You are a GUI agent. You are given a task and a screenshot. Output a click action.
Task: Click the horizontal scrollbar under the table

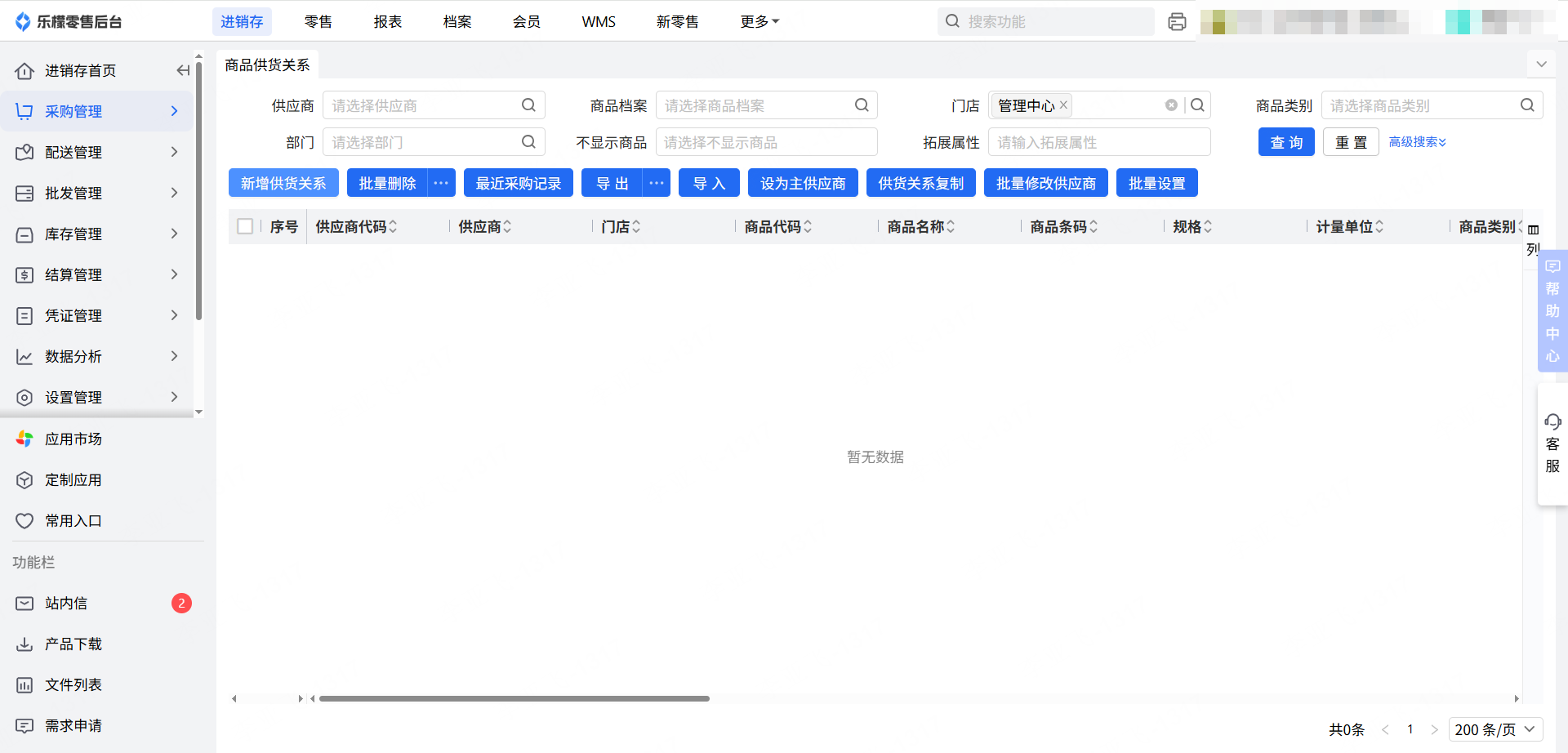click(514, 699)
